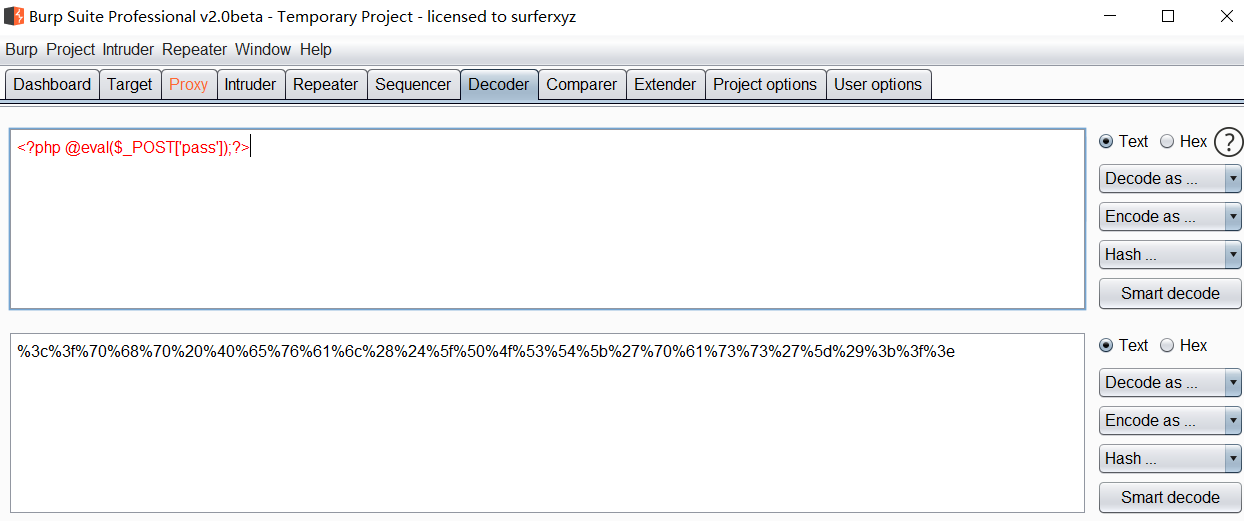The image size is (1244, 521).
Task: Switch to the Proxy tab
Action: (x=188, y=85)
